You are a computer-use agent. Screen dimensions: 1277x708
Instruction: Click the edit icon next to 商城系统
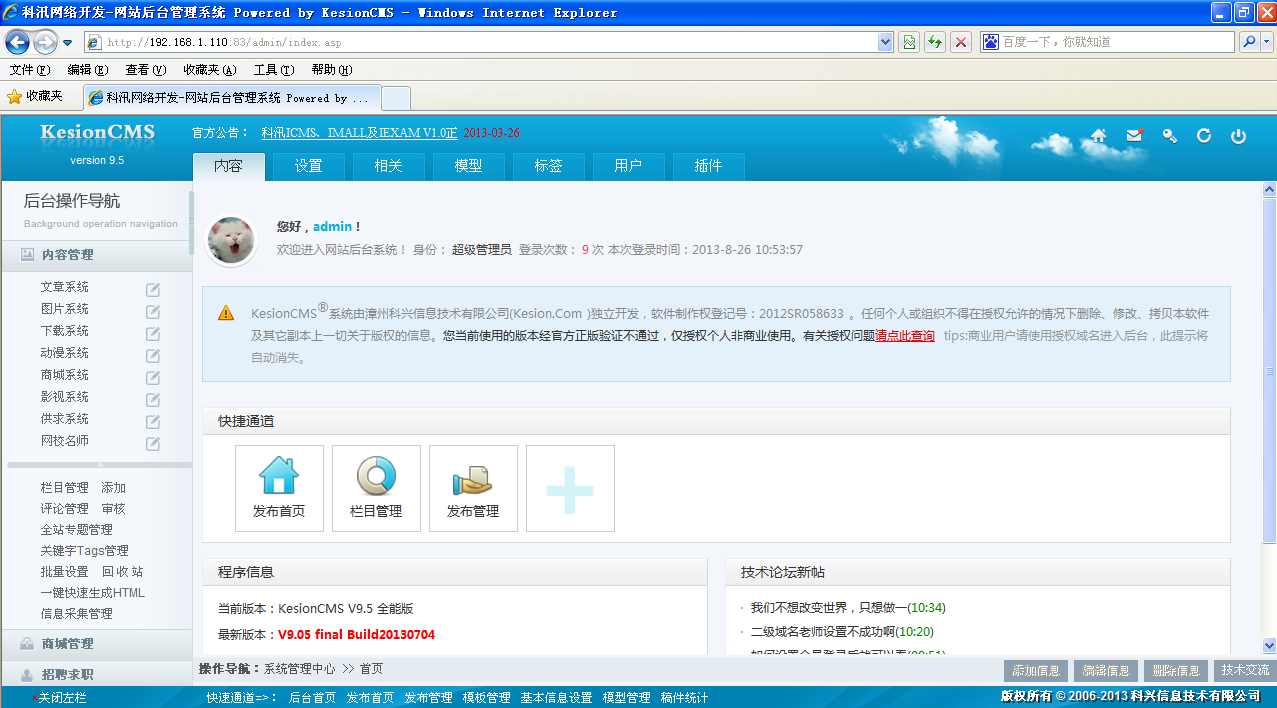[153, 378]
